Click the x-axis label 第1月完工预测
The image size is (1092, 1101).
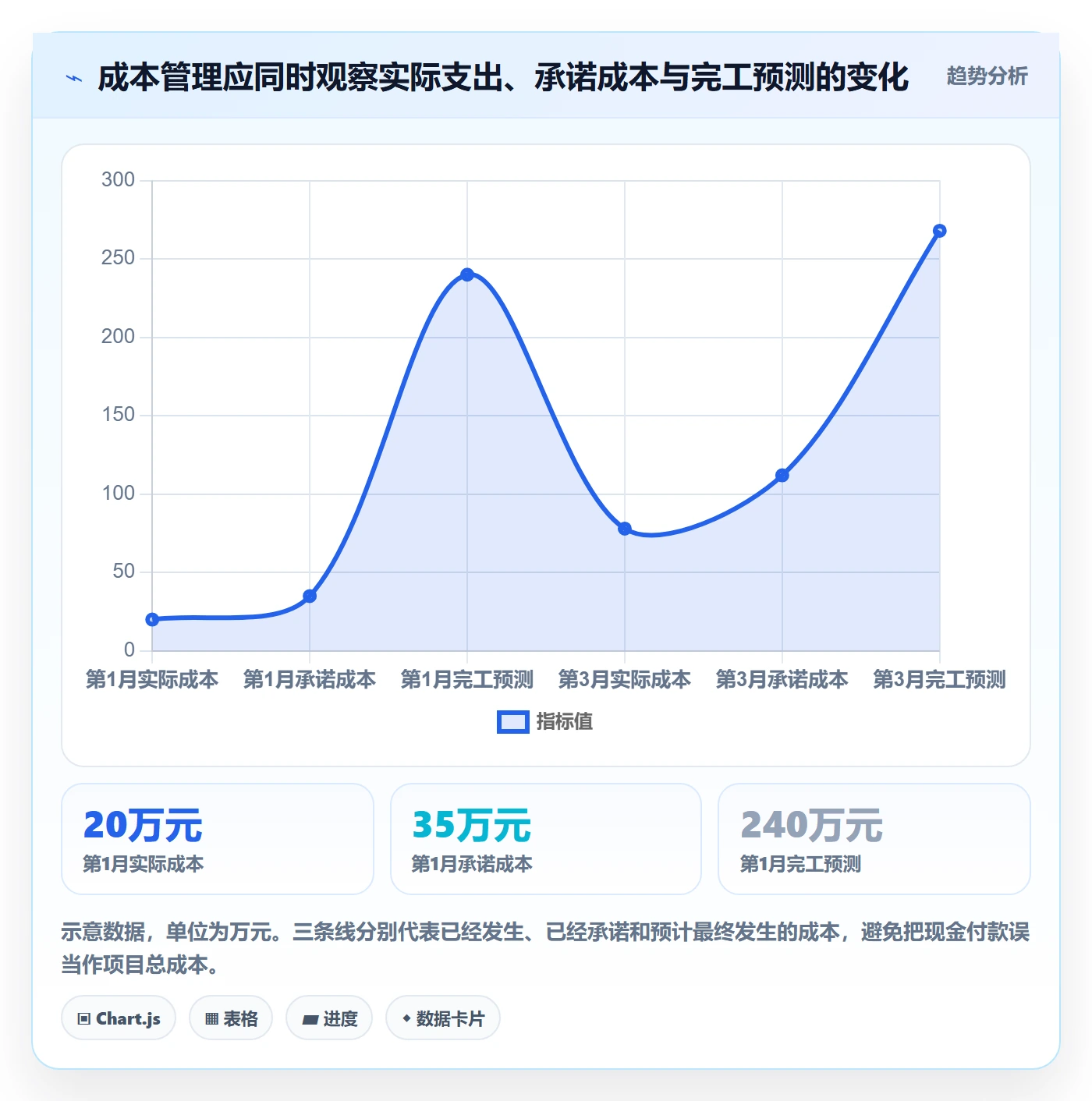(467, 680)
